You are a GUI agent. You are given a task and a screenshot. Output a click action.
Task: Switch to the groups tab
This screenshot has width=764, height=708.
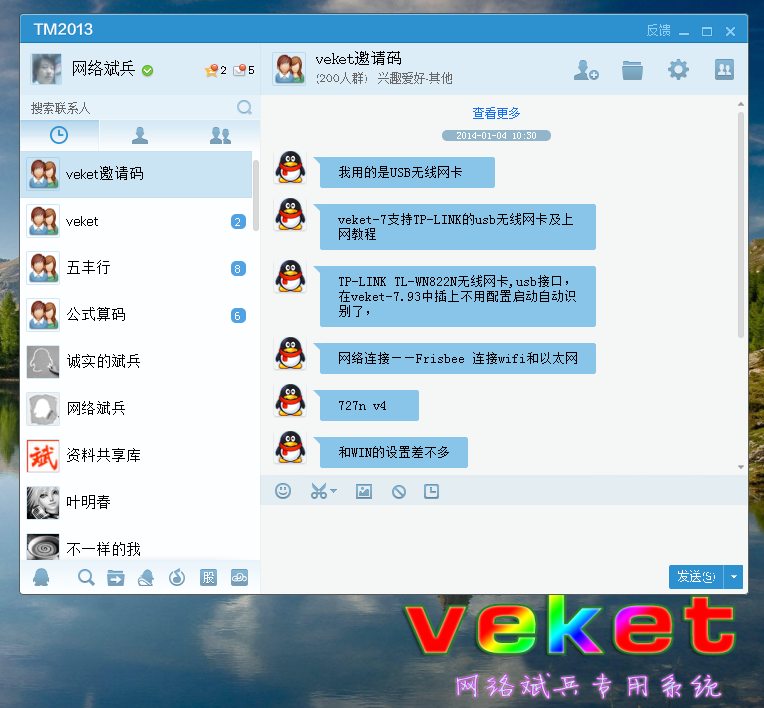pos(220,135)
